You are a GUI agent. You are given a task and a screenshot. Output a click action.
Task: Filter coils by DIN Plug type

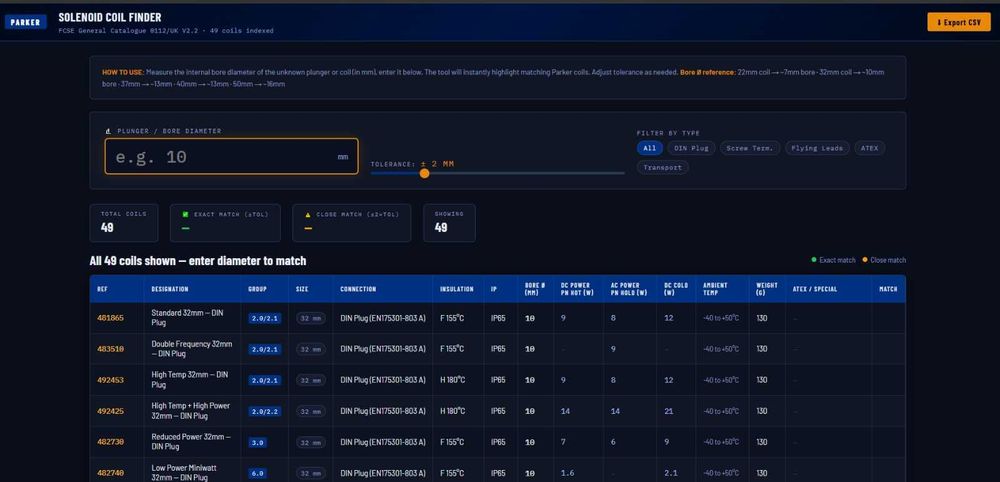pyautogui.click(x=691, y=148)
